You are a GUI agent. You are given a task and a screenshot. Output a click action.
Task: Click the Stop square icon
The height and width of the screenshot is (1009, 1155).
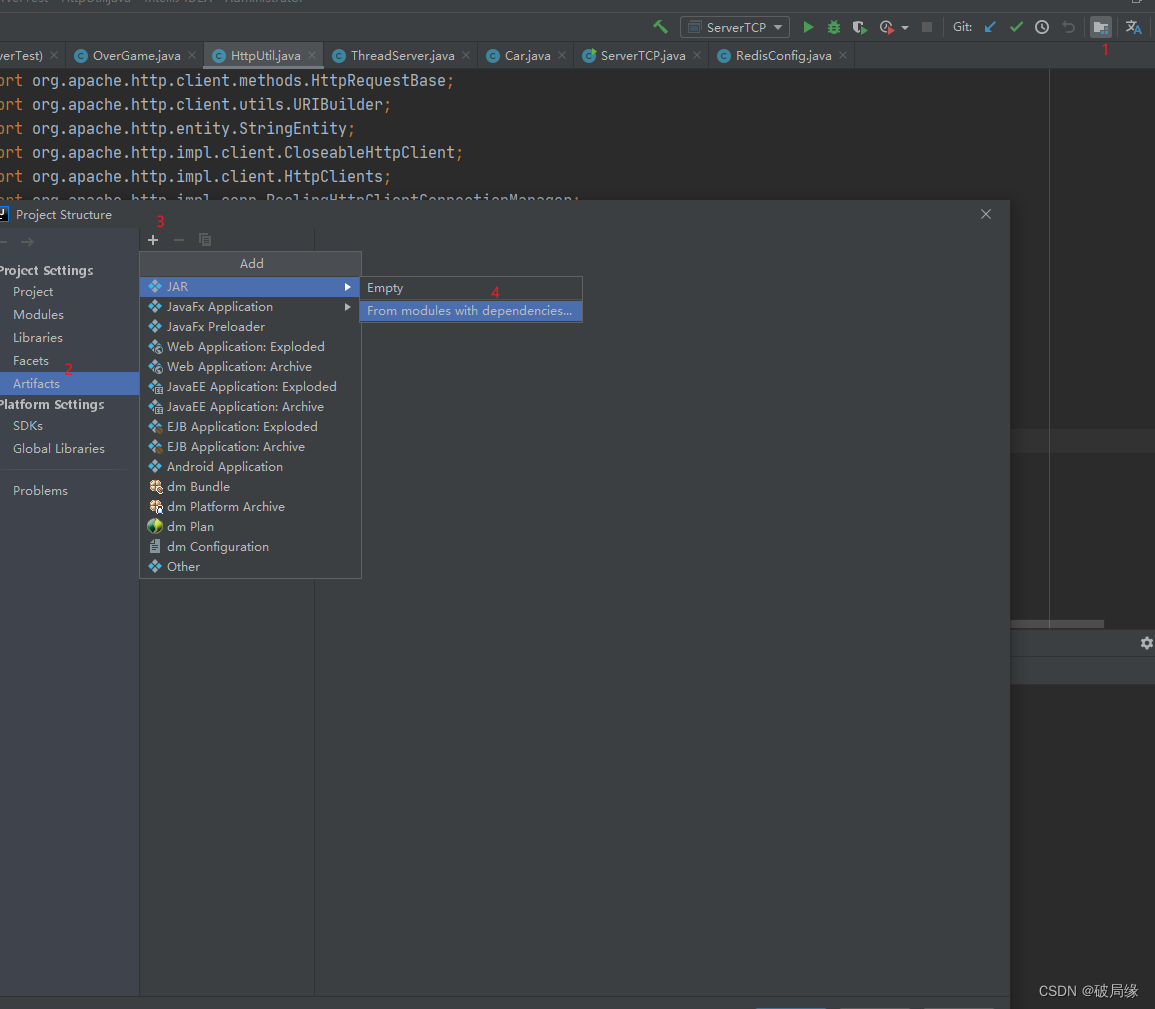[927, 27]
